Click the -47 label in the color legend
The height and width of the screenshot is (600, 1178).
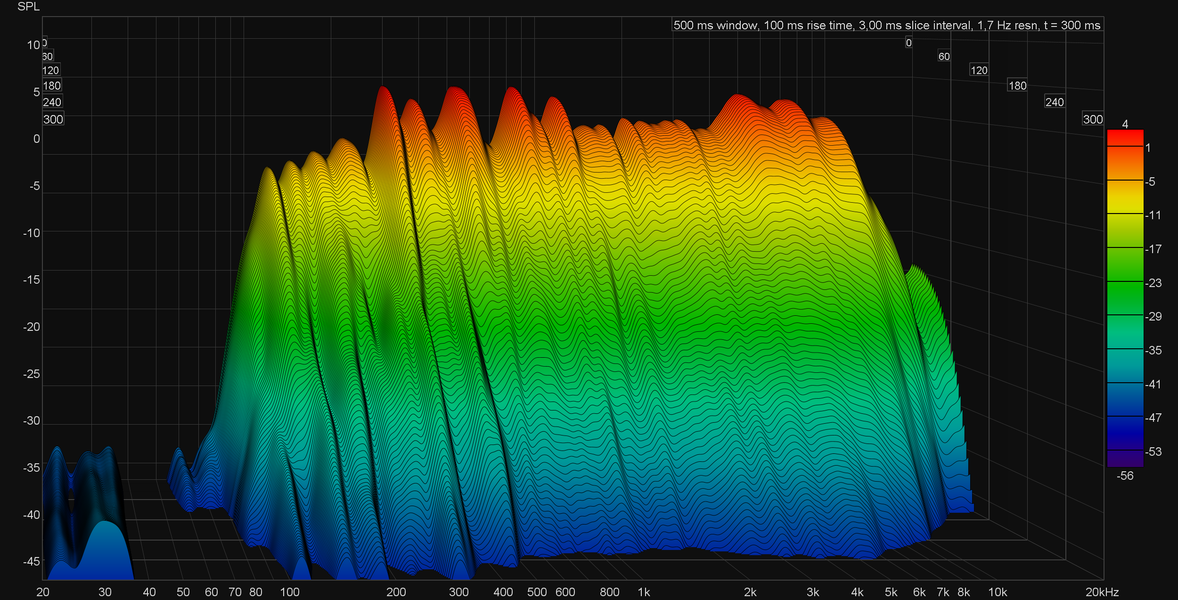click(x=1153, y=418)
